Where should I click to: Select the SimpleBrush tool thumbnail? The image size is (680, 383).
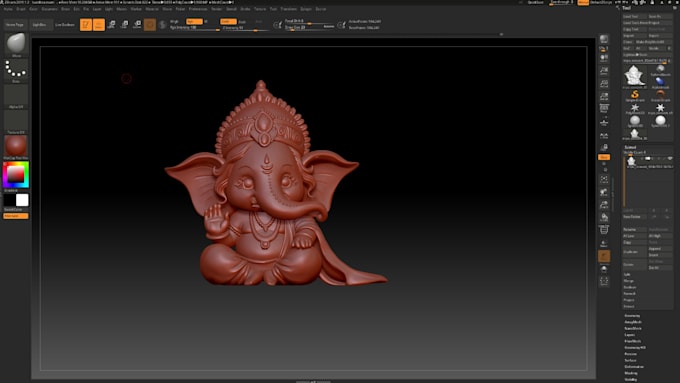(635, 95)
